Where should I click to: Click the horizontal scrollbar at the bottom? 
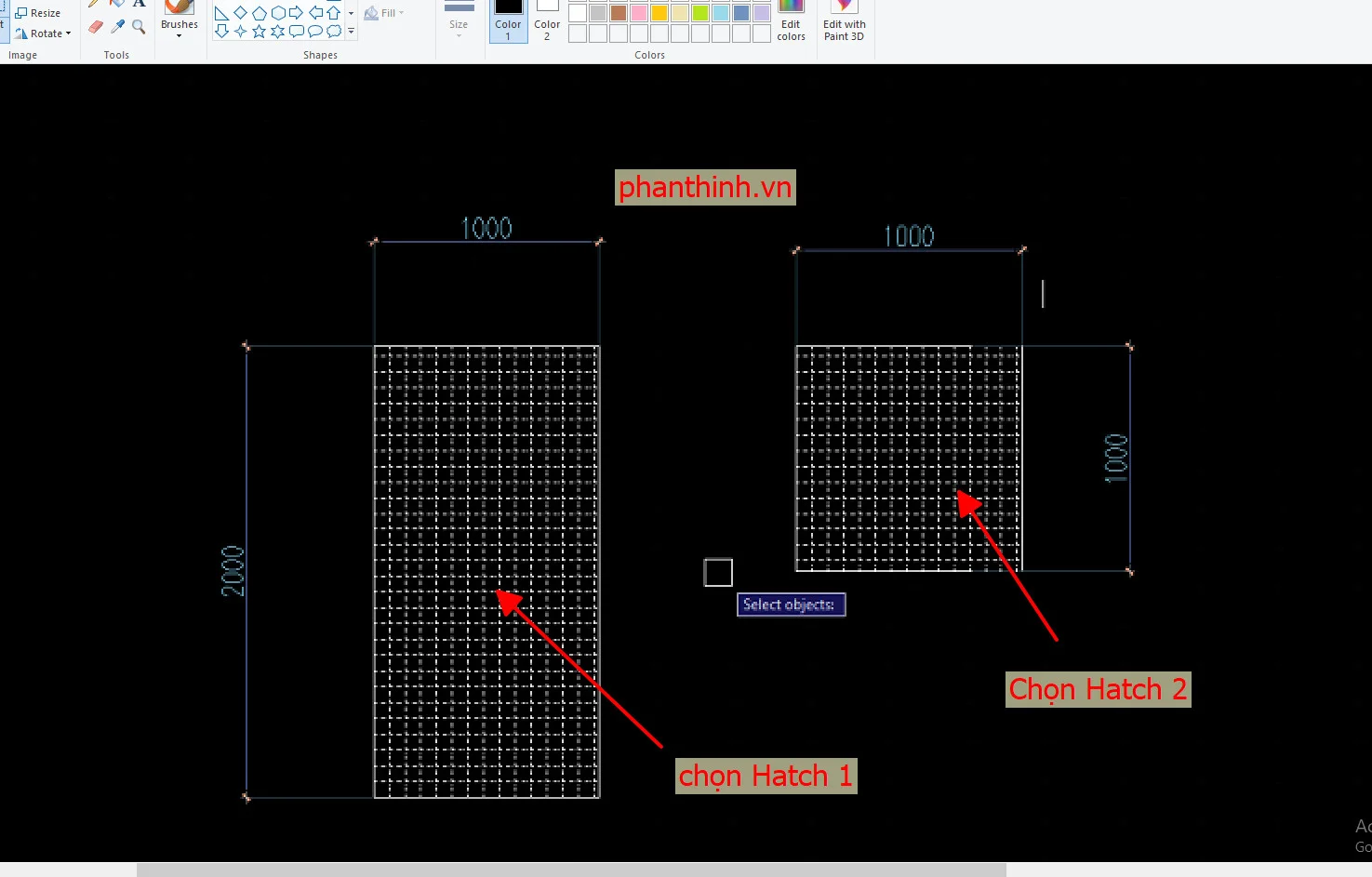point(571,870)
